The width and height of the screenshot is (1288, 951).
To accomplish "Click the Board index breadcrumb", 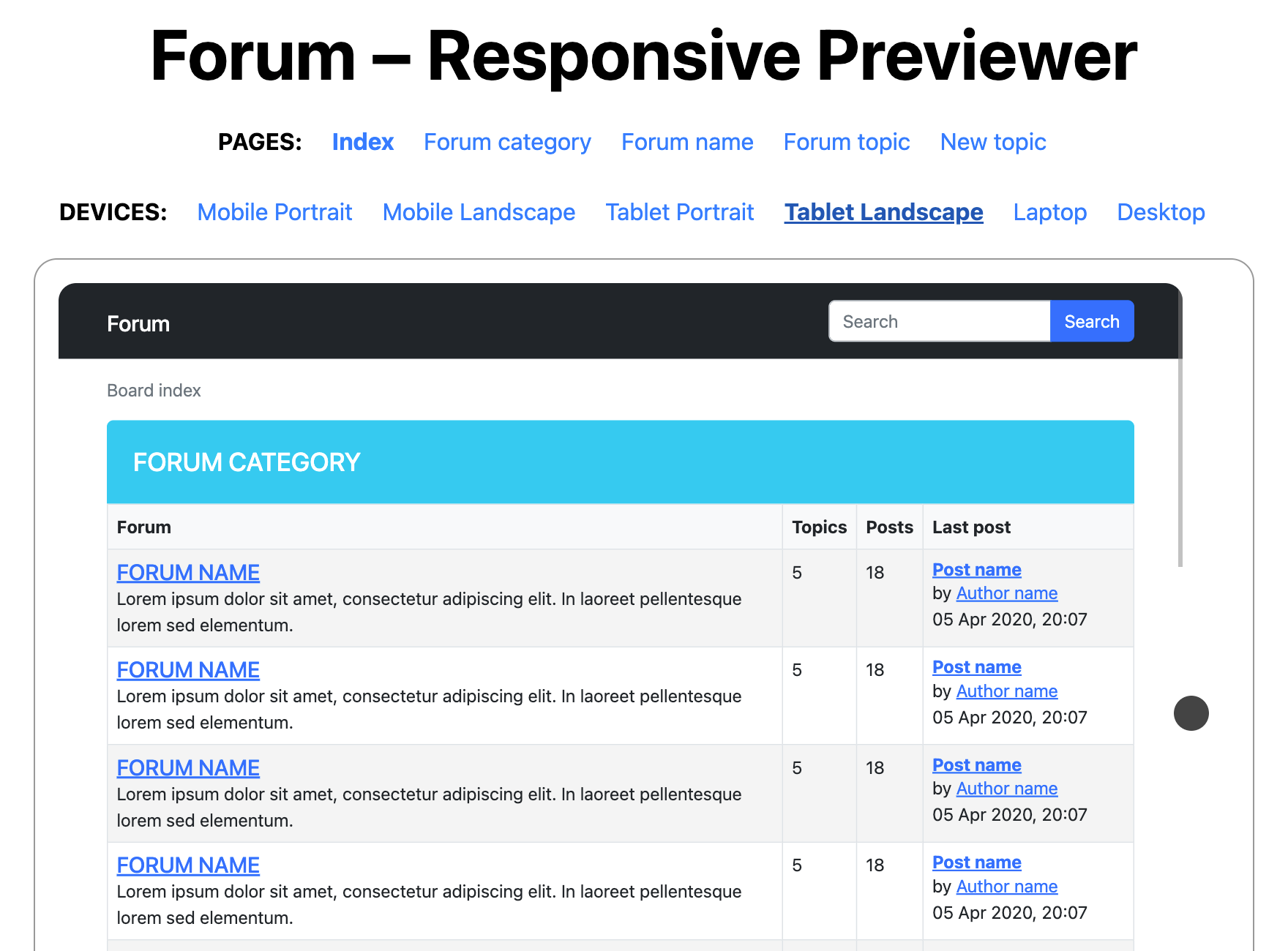I will (154, 391).
